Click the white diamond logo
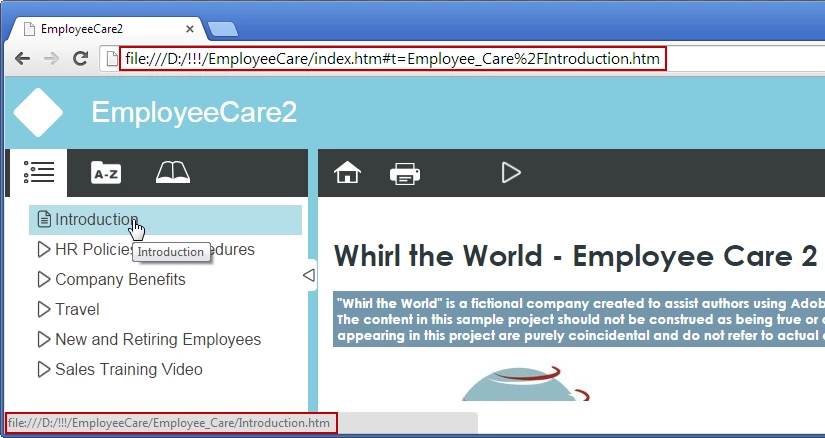 (x=38, y=113)
